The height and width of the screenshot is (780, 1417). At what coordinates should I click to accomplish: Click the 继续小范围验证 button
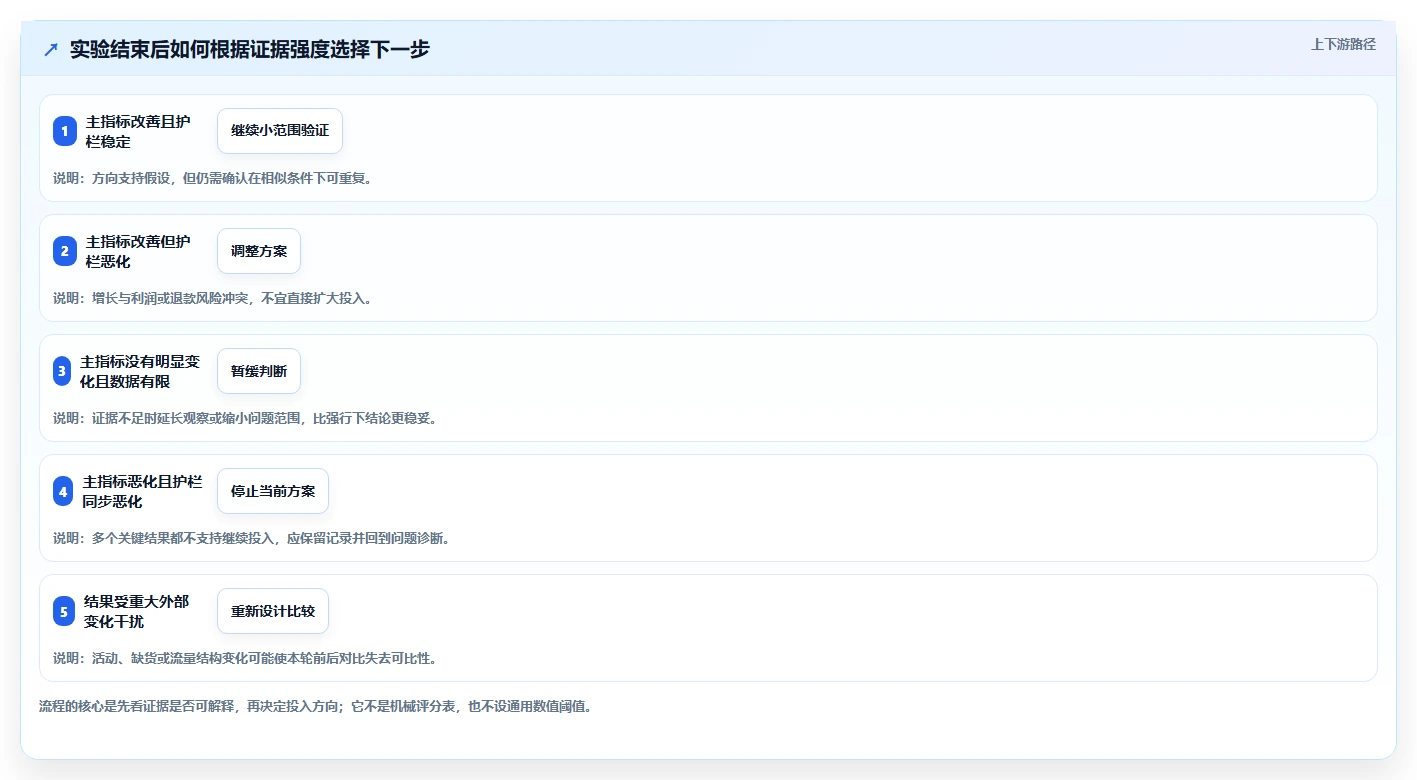click(280, 131)
